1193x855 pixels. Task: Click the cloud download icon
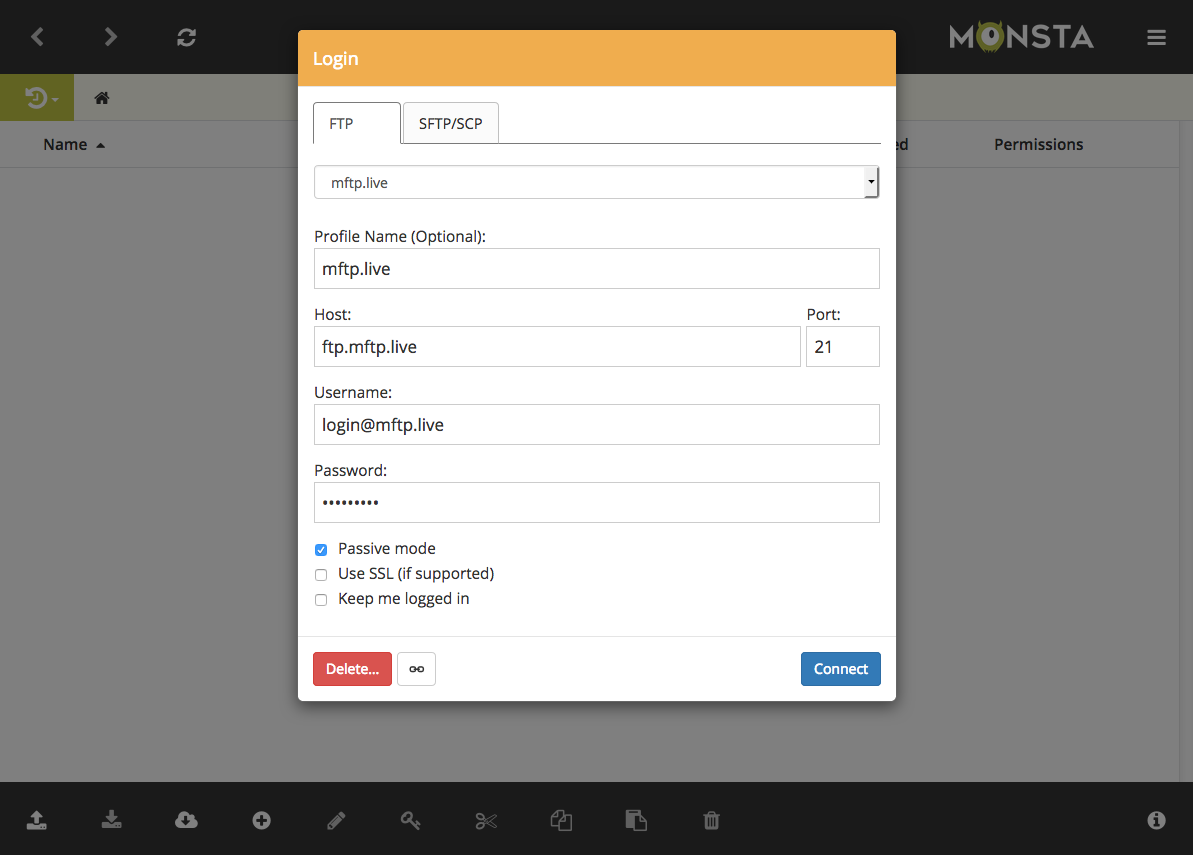click(x=186, y=819)
